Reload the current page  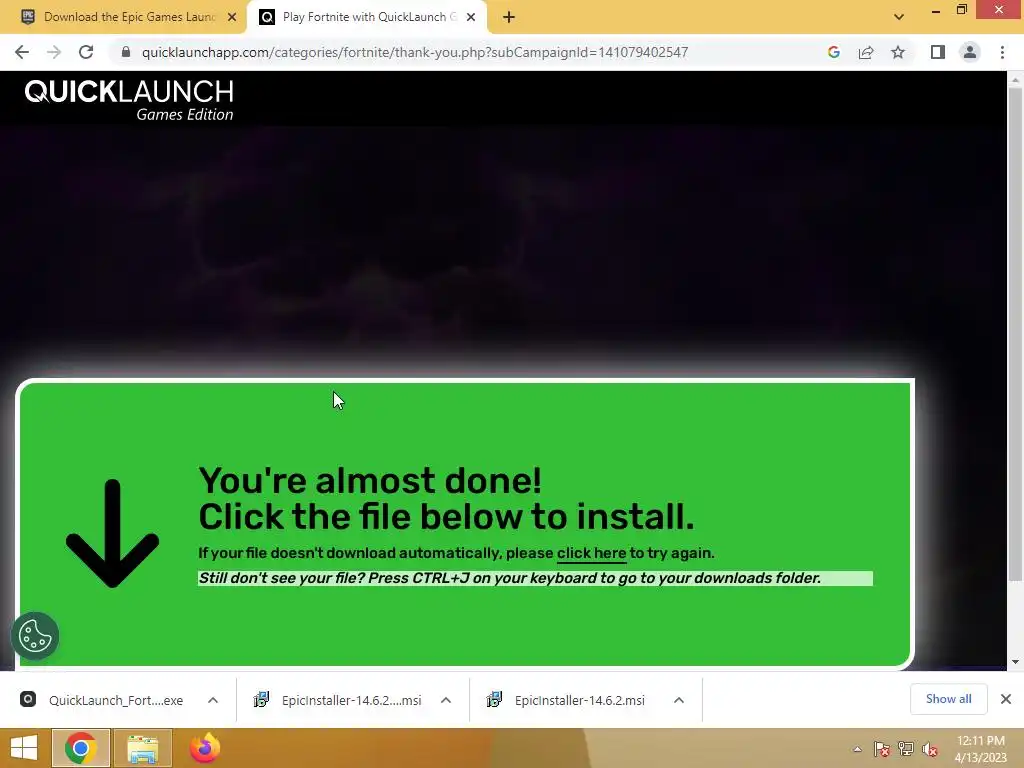(x=86, y=52)
